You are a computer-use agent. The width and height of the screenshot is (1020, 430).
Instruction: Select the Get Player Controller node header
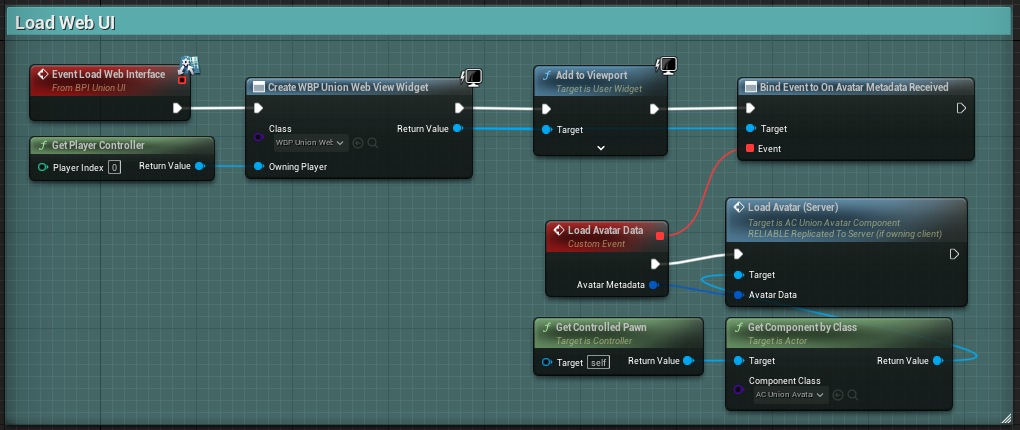[x=122, y=145]
